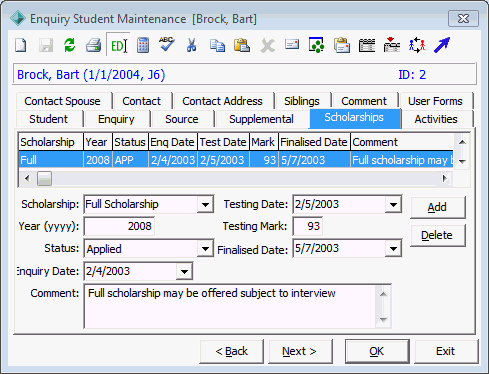Click the clipboard with letter icon
The width and height of the screenshot is (489, 374).
(342, 45)
